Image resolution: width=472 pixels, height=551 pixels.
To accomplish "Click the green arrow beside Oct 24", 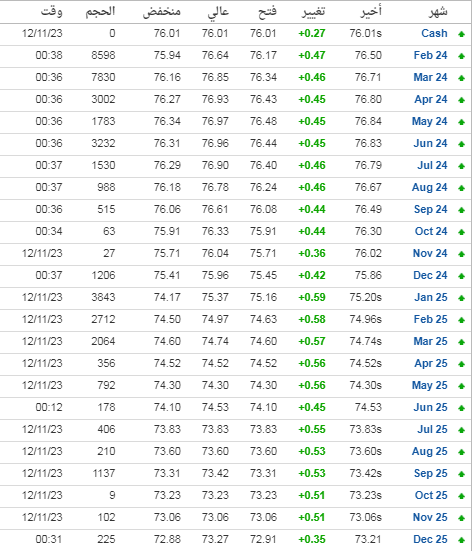I will click(x=461, y=232).
